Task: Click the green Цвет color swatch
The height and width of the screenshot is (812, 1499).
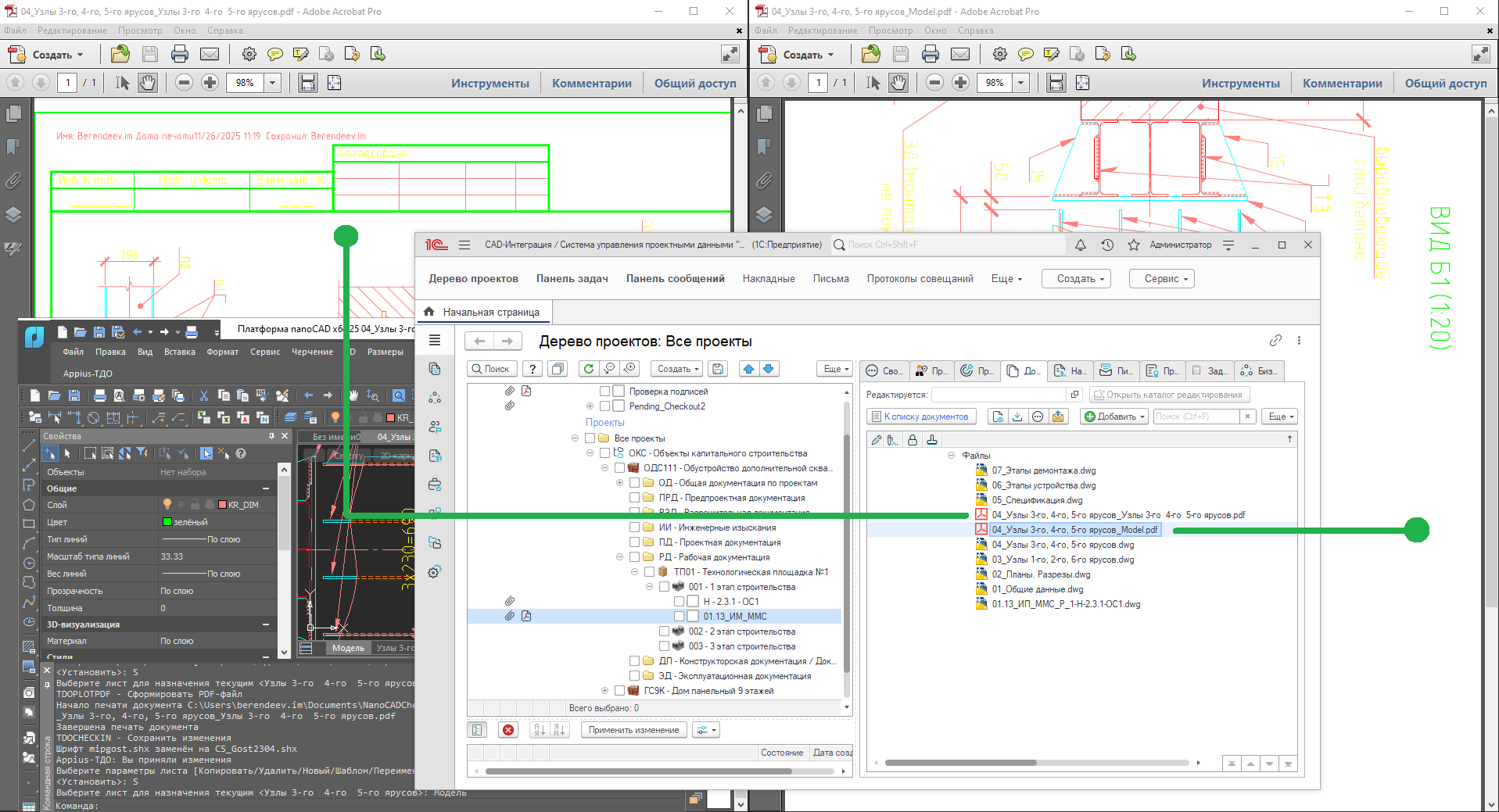Action: click(x=167, y=522)
